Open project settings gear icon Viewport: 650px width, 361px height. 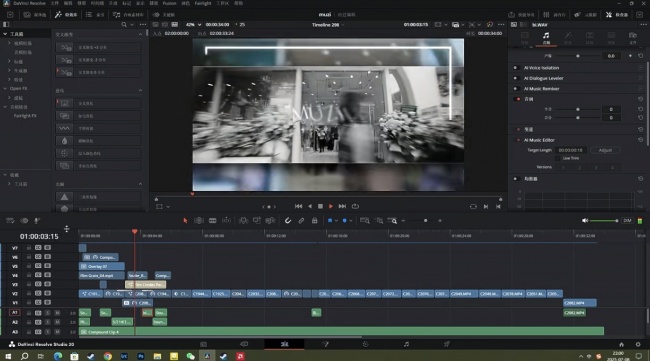(638, 344)
